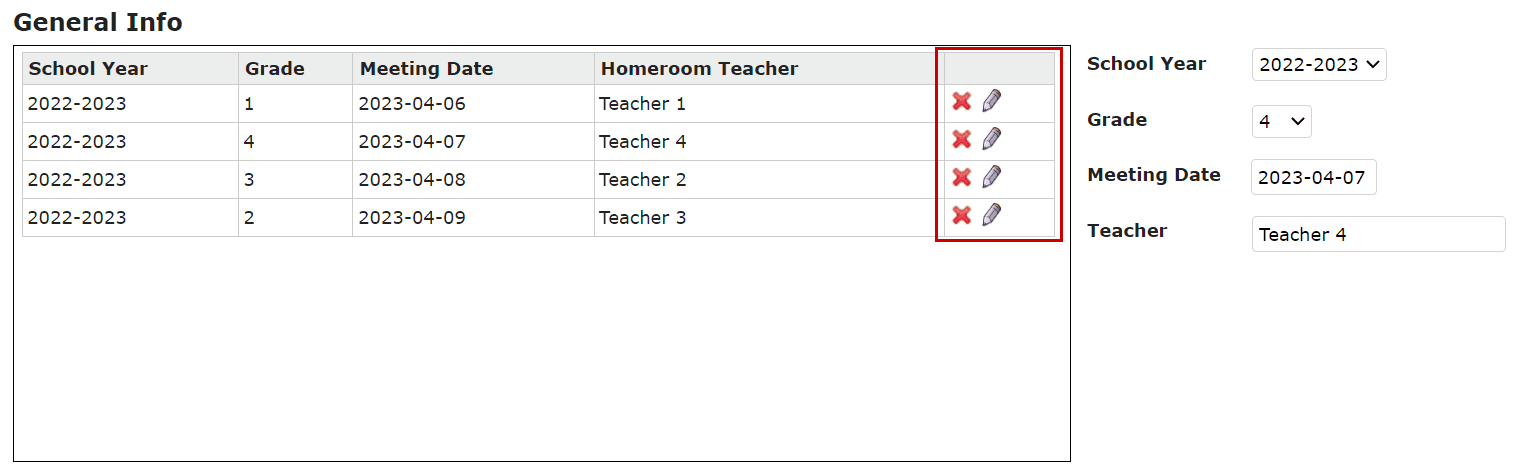This screenshot has height=476, width=1520.
Task: Select the 2023-04-09 meeting date cell
Action: click(x=473, y=218)
